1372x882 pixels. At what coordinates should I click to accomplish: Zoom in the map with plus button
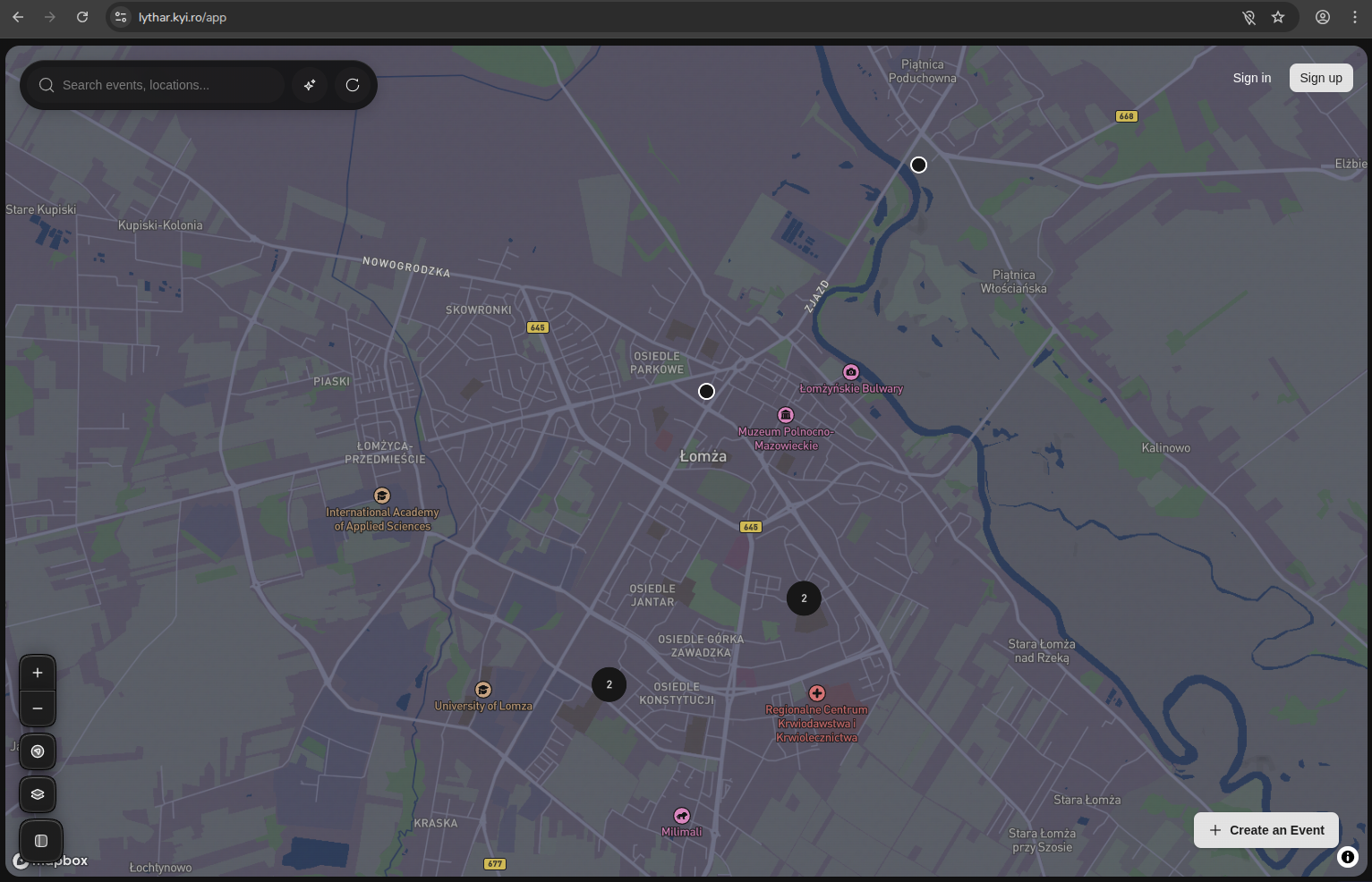point(38,673)
